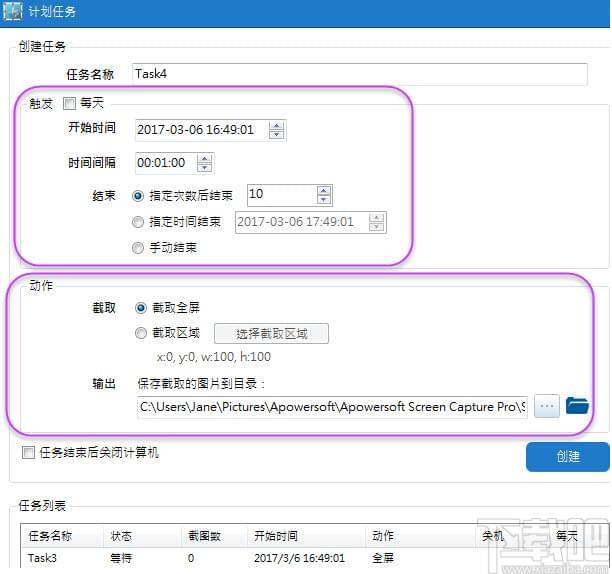Screen dimensions: 612x574
Task: Check 任务结束后关闭计算机 checkbox
Action: 28,453
